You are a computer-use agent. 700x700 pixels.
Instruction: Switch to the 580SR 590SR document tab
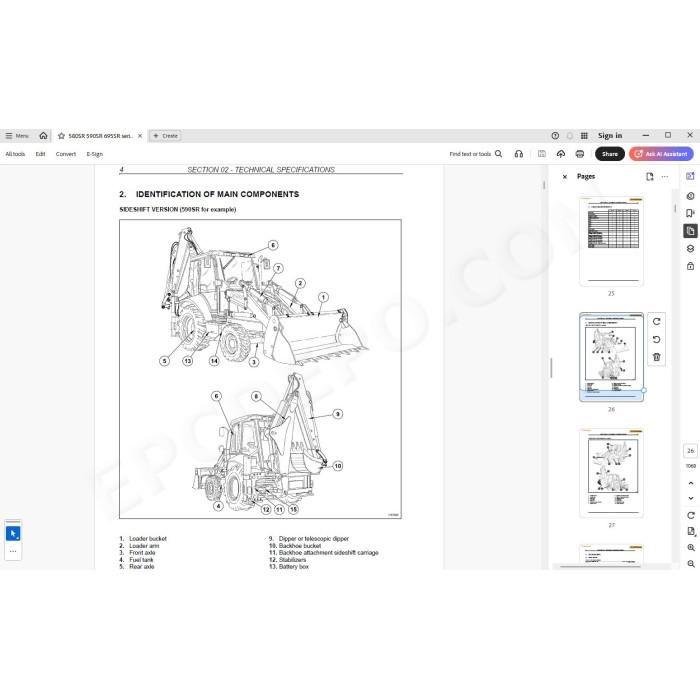(x=100, y=136)
